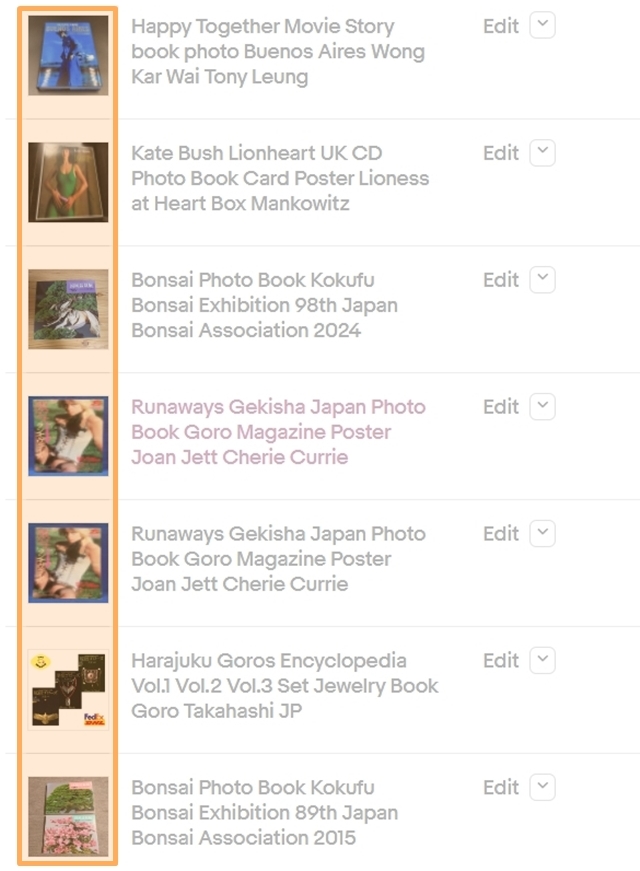Open the dropdown next to Harajuku Goros Edit
Viewport: 640px width, 871px height.
click(543, 660)
